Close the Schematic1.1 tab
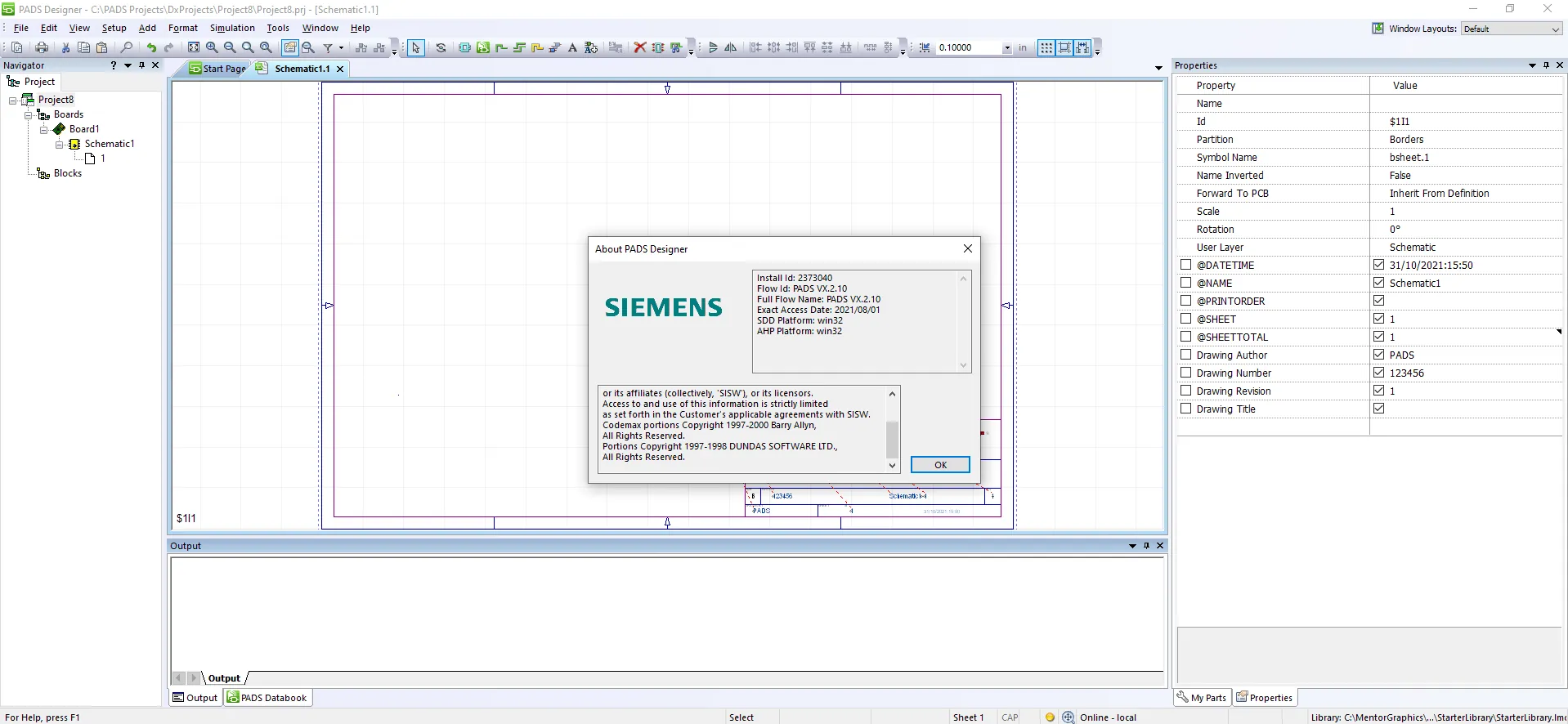The width and height of the screenshot is (1568, 724). [x=340, y=69]
